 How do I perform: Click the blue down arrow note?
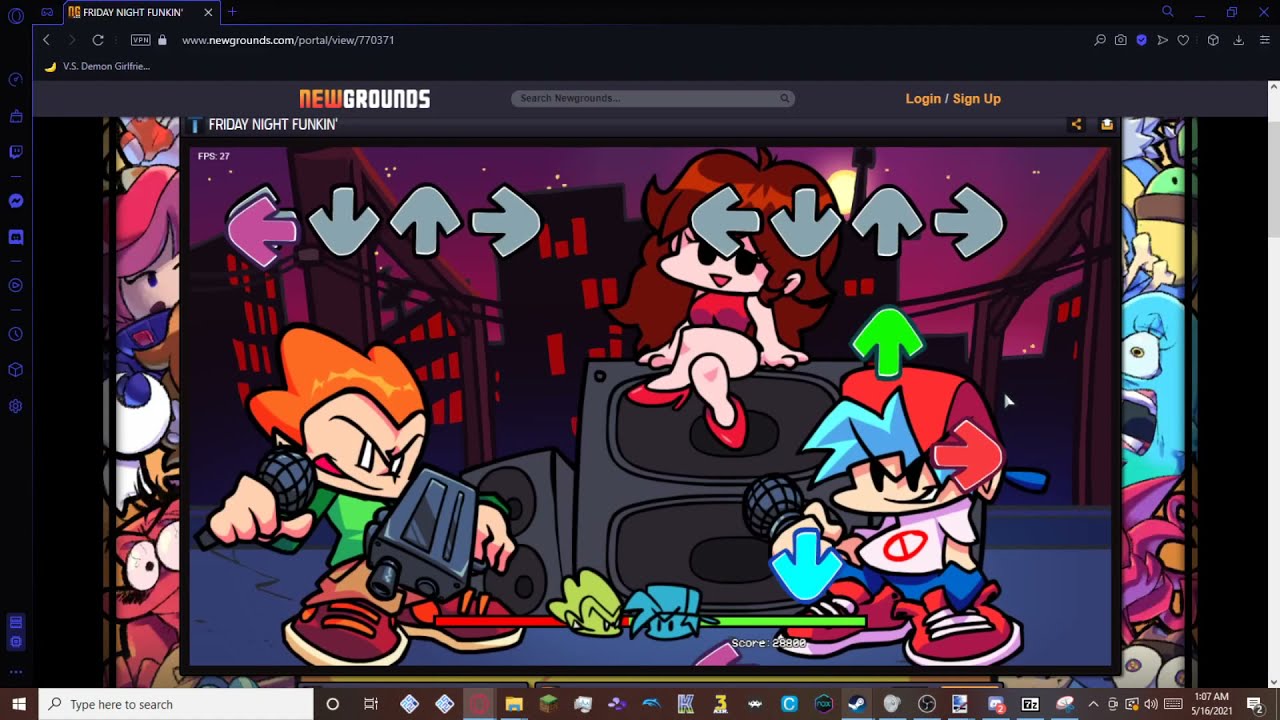[805, 564]
